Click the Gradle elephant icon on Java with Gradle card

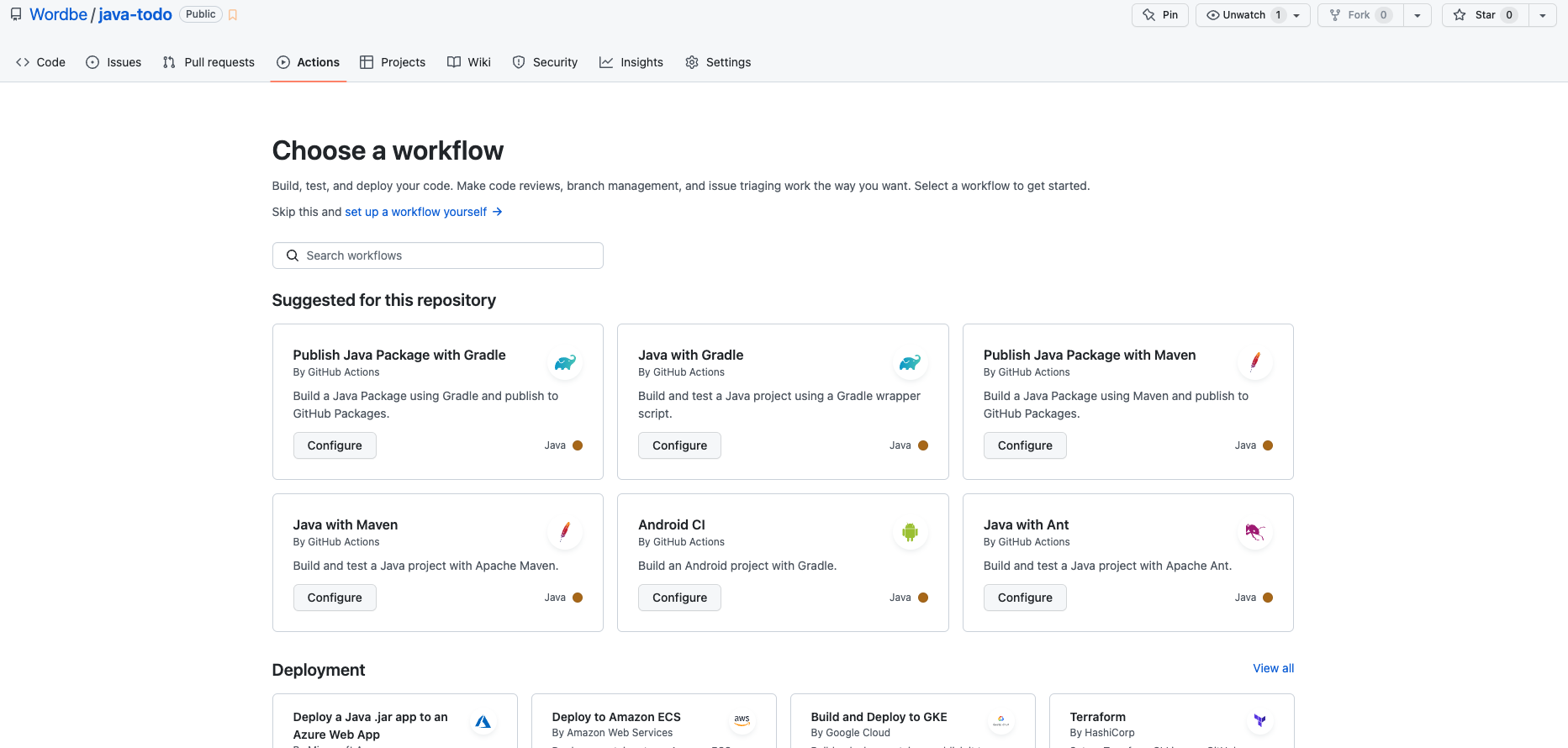[910, 363]
